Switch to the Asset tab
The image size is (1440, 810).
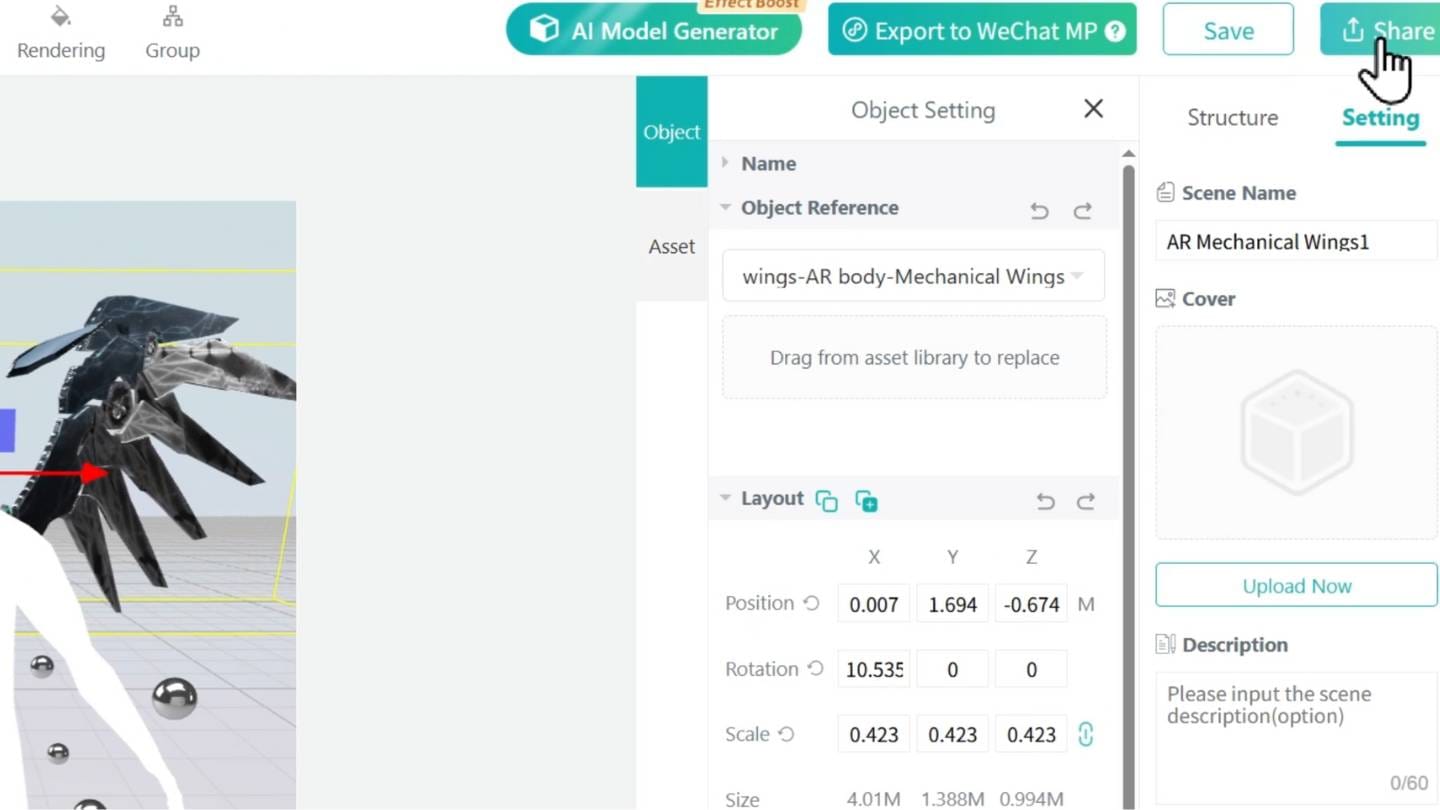(671, 246)
